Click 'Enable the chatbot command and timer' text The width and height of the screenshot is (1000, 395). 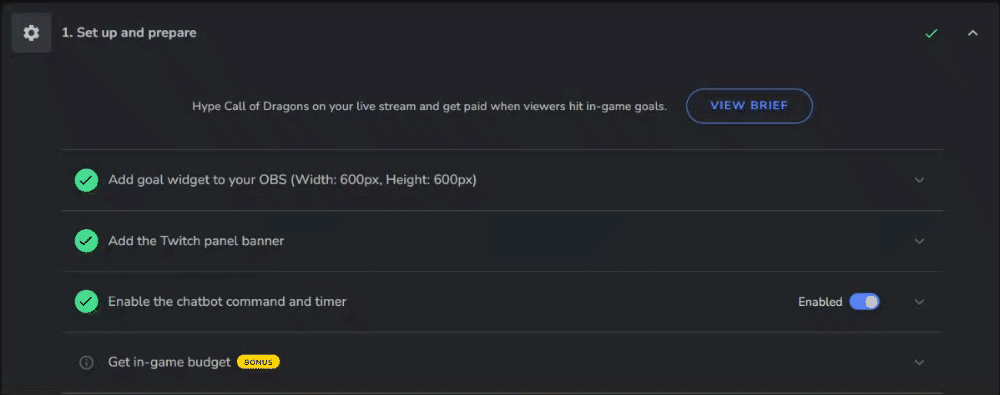point(227,301)
